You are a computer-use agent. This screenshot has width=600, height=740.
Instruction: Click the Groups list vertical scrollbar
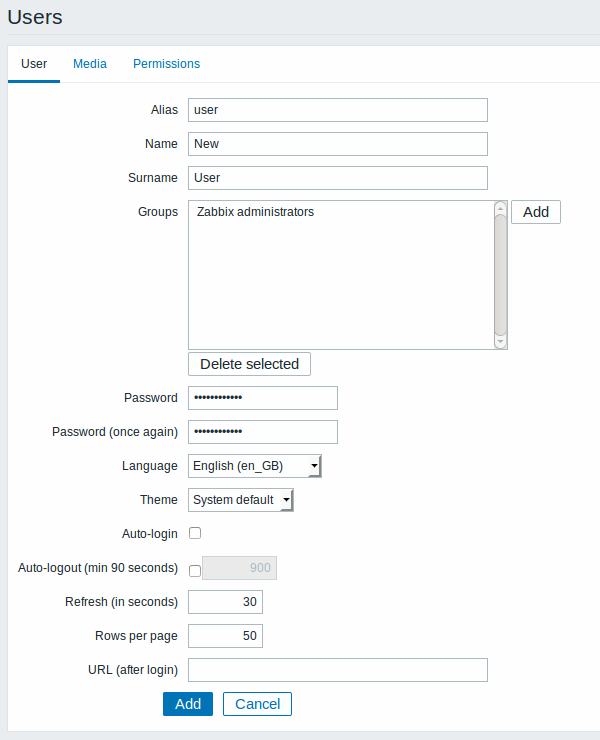(500, 275)
